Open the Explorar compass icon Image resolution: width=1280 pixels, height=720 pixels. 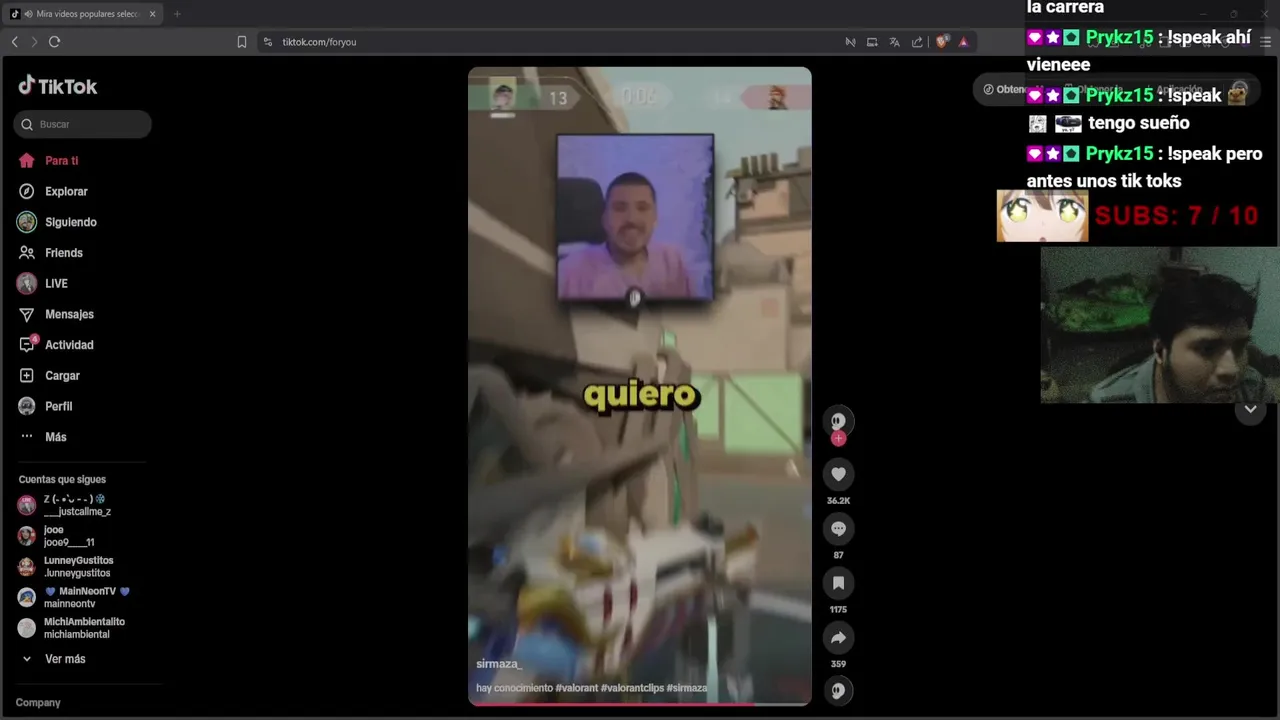click(x=27, y=191)
